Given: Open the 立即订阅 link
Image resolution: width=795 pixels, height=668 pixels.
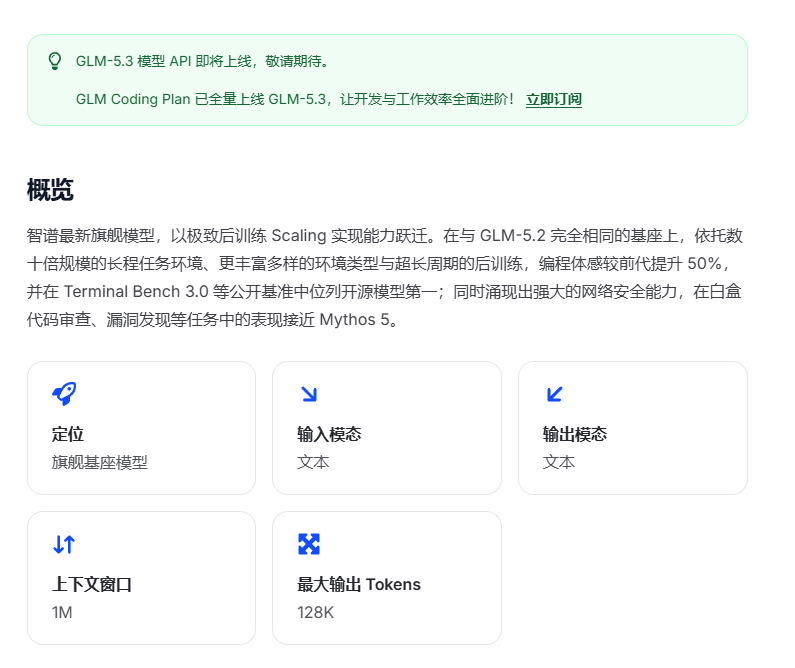Looking at the screenshot, I should tap(554, 99).
